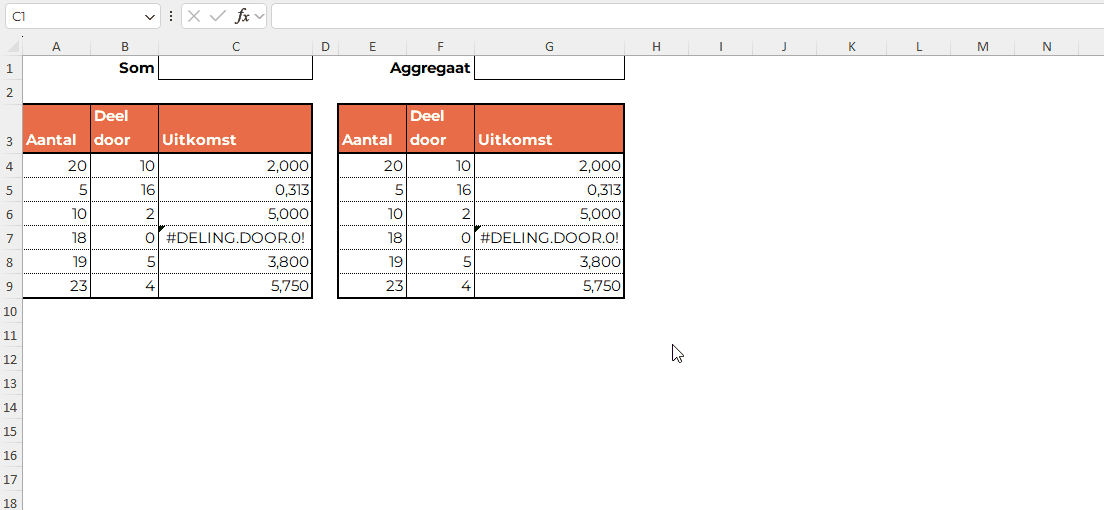1104x510 pixels.
Task: Select row 2 header
Action: pyautogui.click(x=11, y=92)
